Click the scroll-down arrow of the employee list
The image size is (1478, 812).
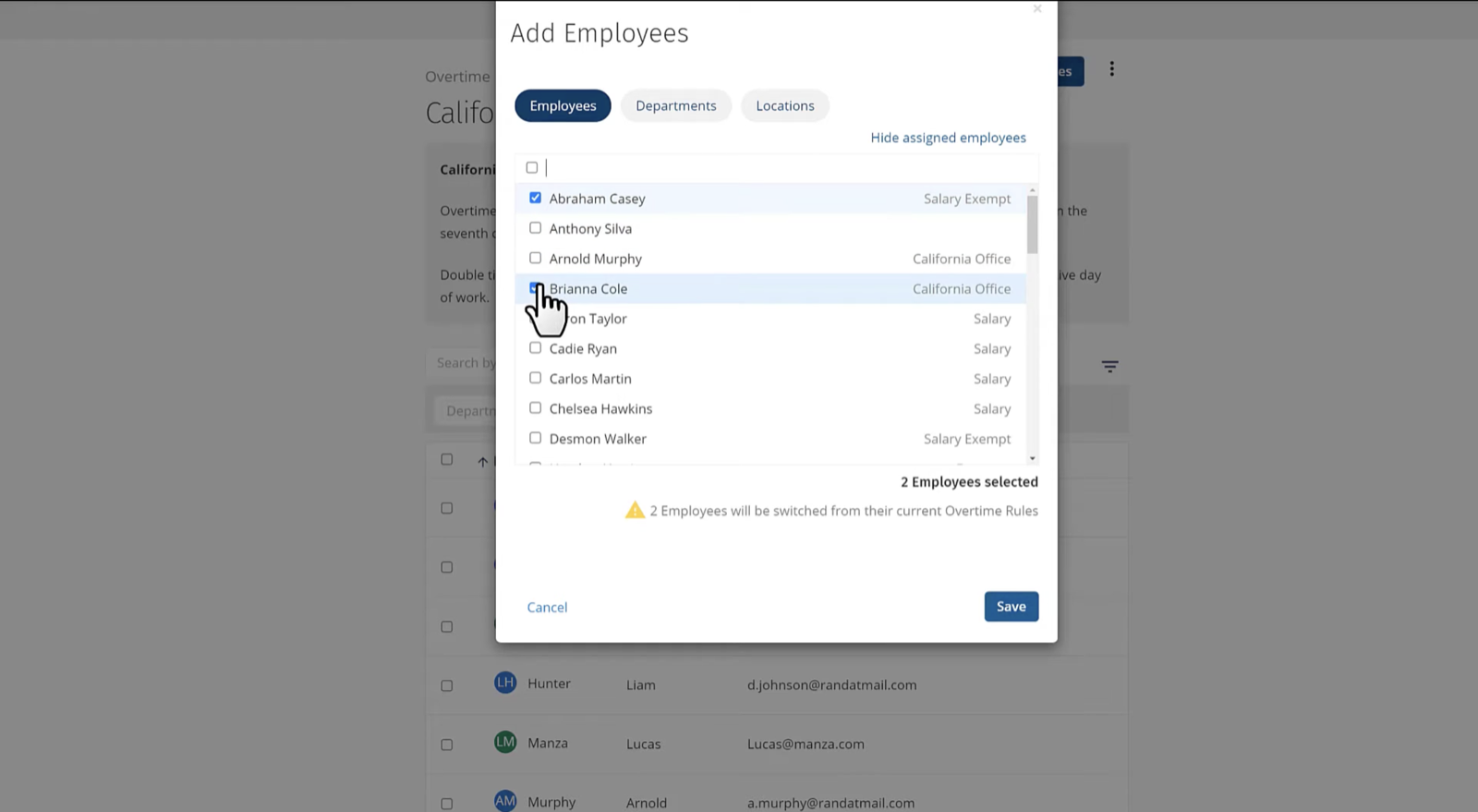pyautogui.click(x=1032, y=458)
